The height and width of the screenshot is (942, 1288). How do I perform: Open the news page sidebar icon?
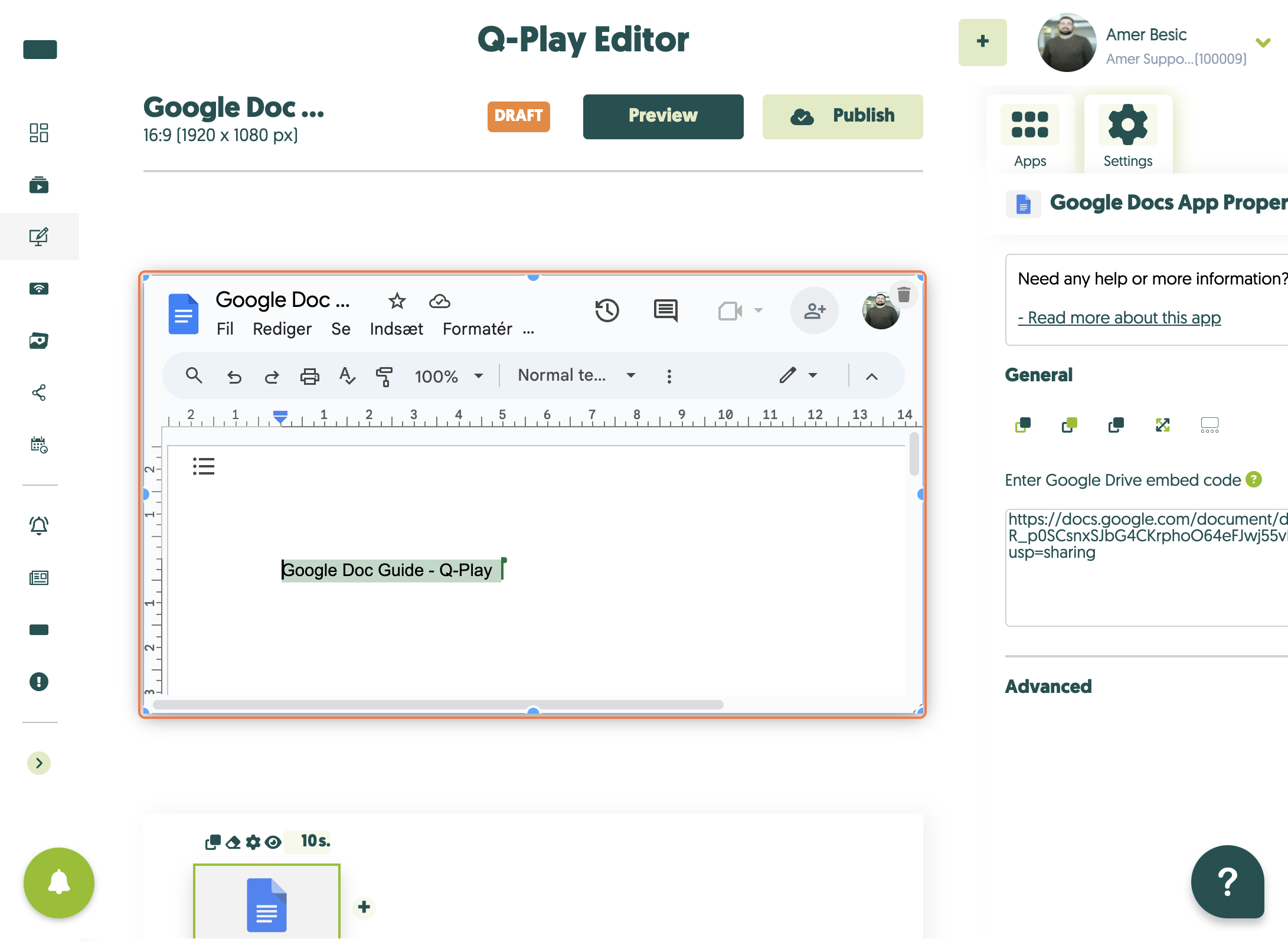tap(39, 577)
